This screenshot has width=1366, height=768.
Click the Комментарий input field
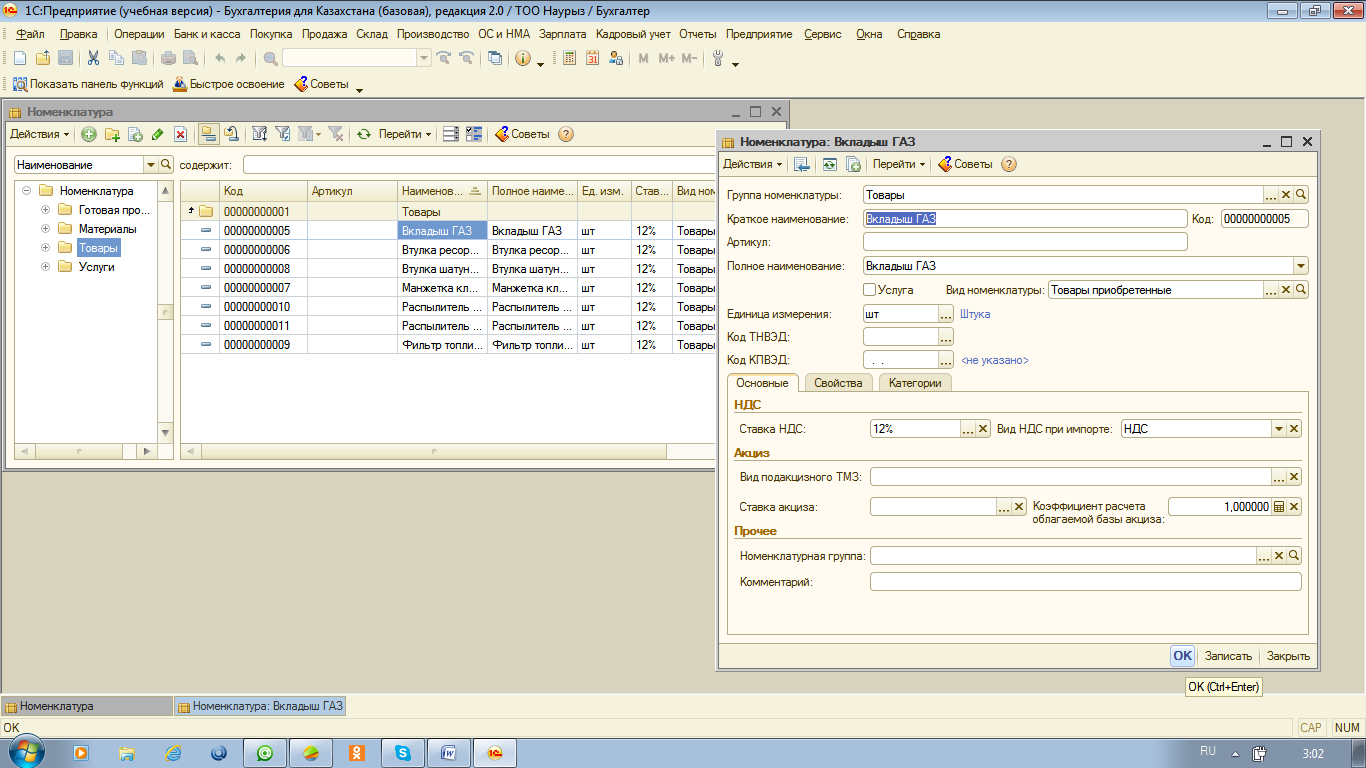point(1086,582)
